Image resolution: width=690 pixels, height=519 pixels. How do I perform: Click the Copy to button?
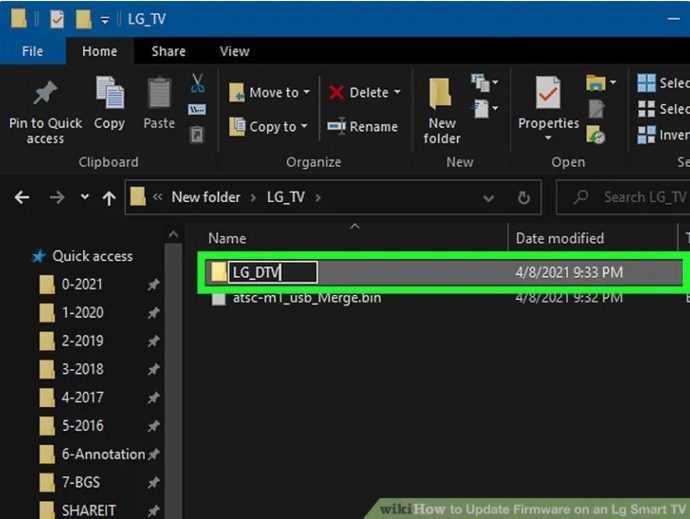point(268,127)
